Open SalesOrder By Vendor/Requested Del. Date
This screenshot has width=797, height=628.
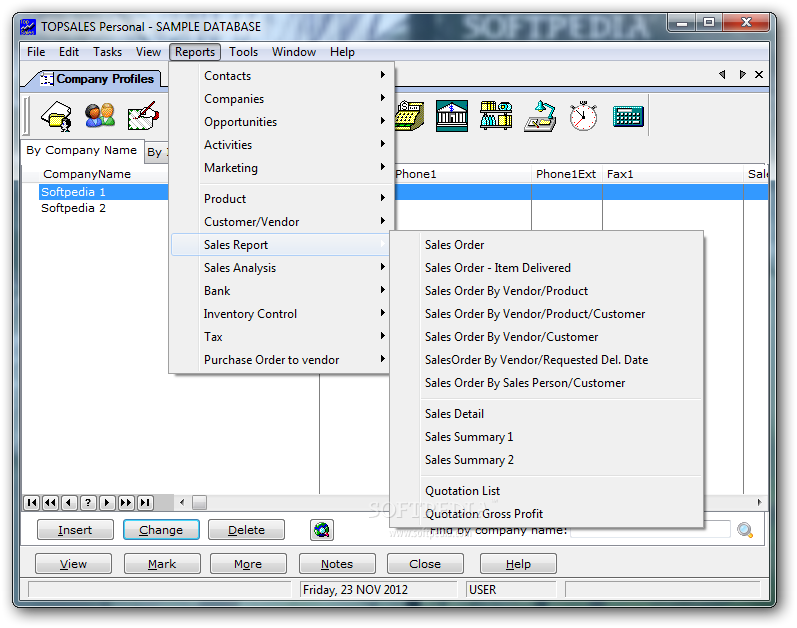tap(547, 360)
